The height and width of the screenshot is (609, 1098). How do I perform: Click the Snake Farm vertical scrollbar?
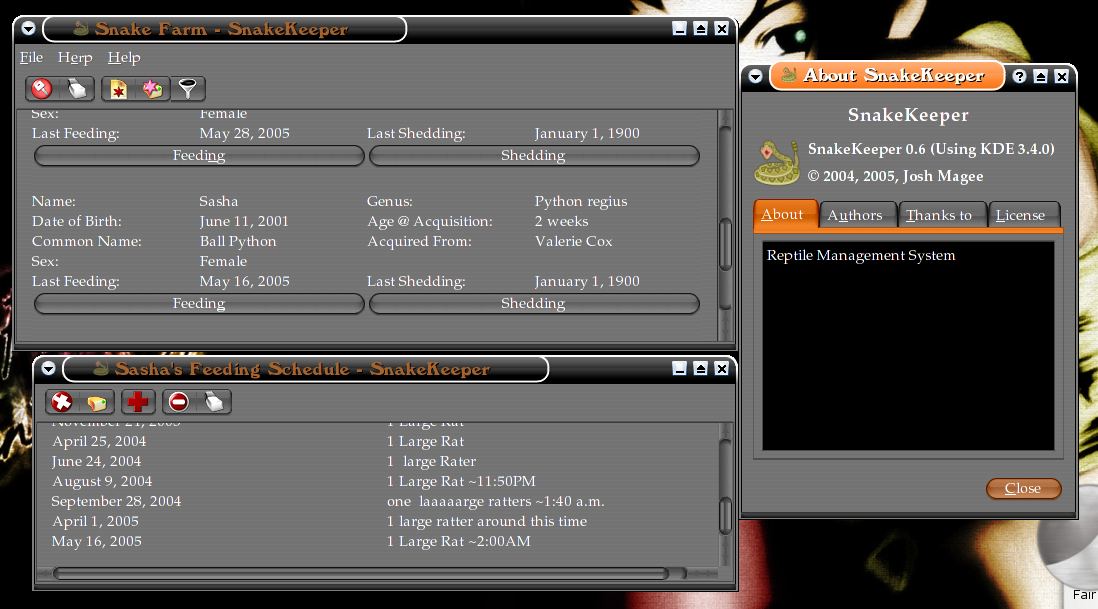[725, 224]
